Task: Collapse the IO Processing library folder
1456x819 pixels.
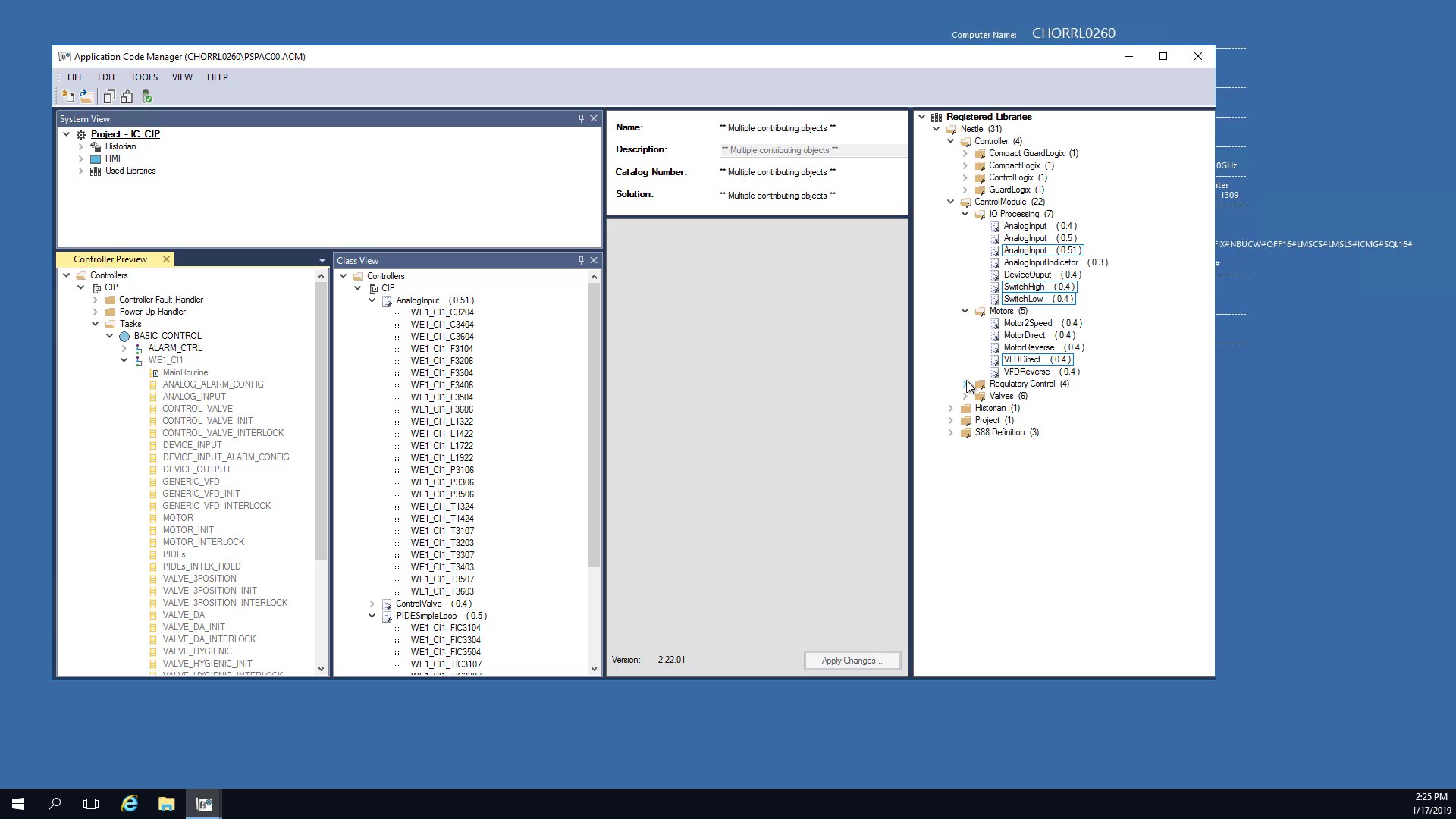Action: pyautogui.click(x=965, y=214)
